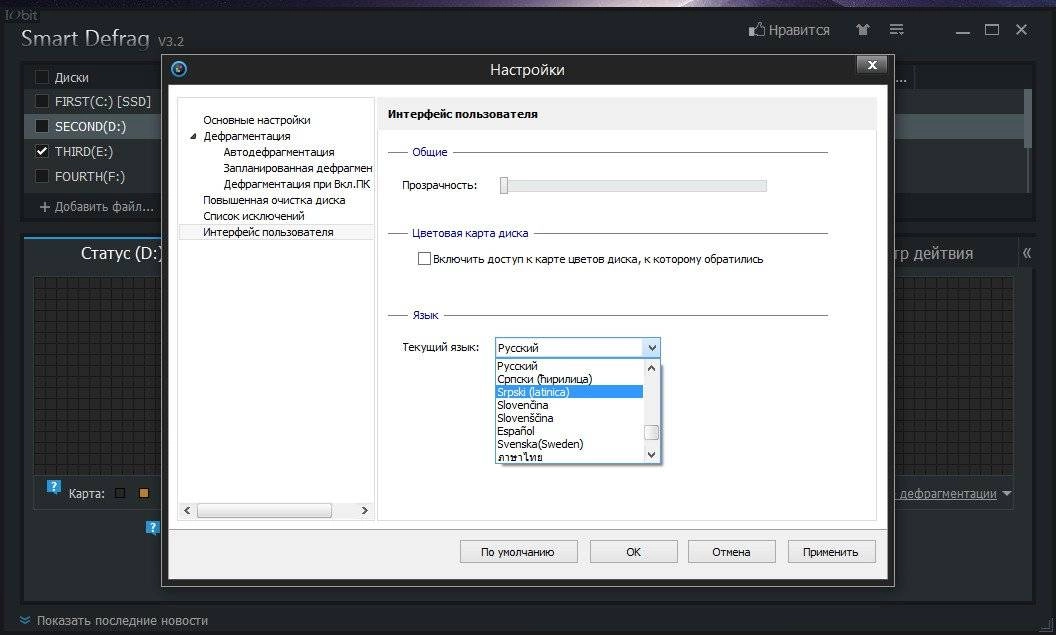This screenshot has height=635, width=1056.
Task: Select Автодефрагментация tree item
Action: click(x=279, y=152)
